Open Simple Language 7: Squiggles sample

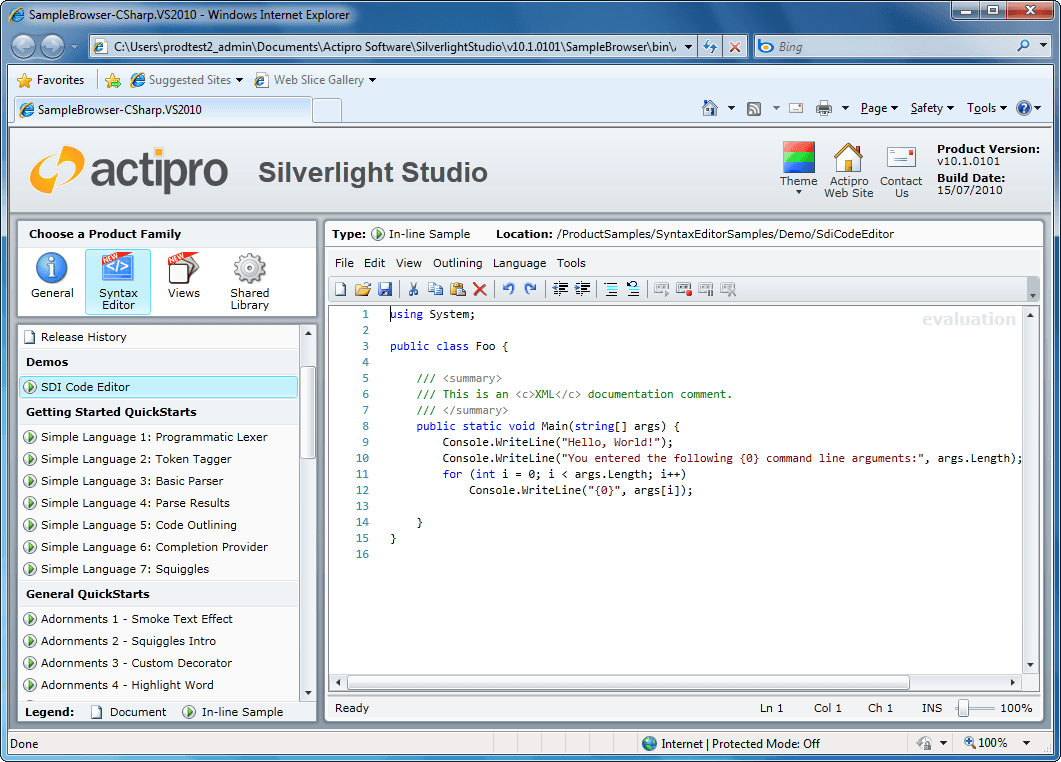[x=125, y=569]
